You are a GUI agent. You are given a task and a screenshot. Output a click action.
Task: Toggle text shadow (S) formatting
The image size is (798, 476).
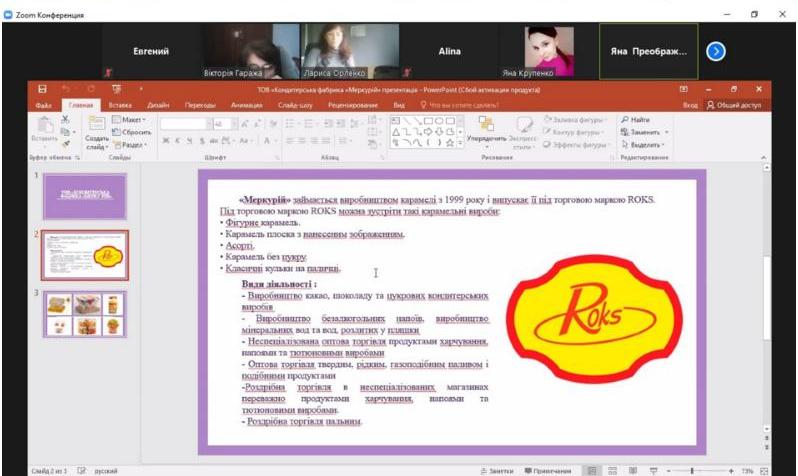click(x=202, y=141)
